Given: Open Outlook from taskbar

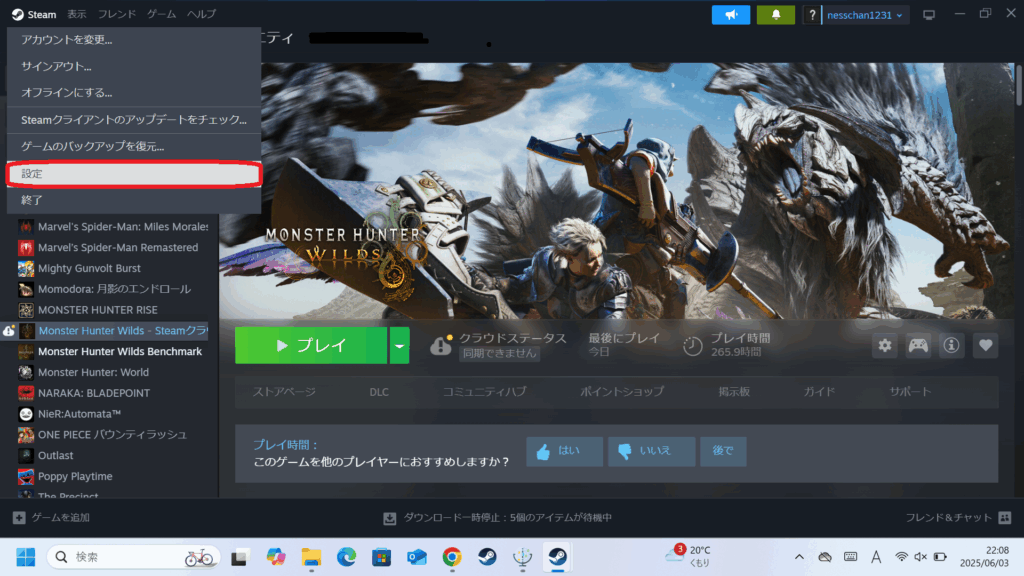Looking at the screenshot, I should pyautogui.click(x=417, y=557).
